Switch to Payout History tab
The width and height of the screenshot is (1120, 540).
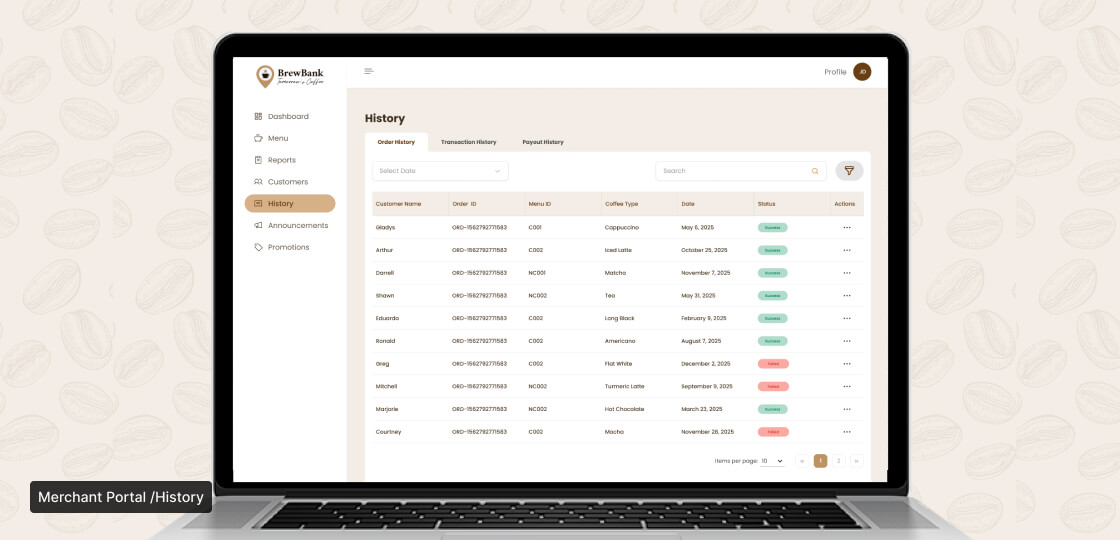click(543, 142)
